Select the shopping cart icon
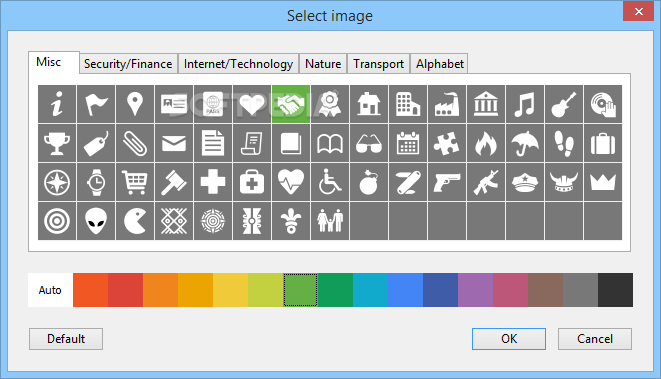The image size is (661, 379). click(135, 182)
